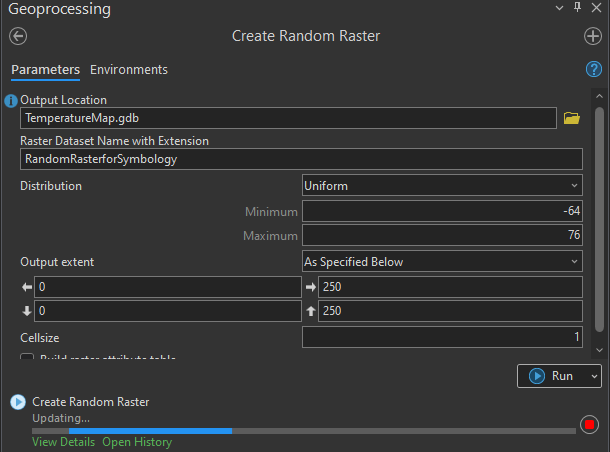This screenshot has height=452, width=610.
Task: Close the Geoprocessing pane
Action: tap(596, 7)
